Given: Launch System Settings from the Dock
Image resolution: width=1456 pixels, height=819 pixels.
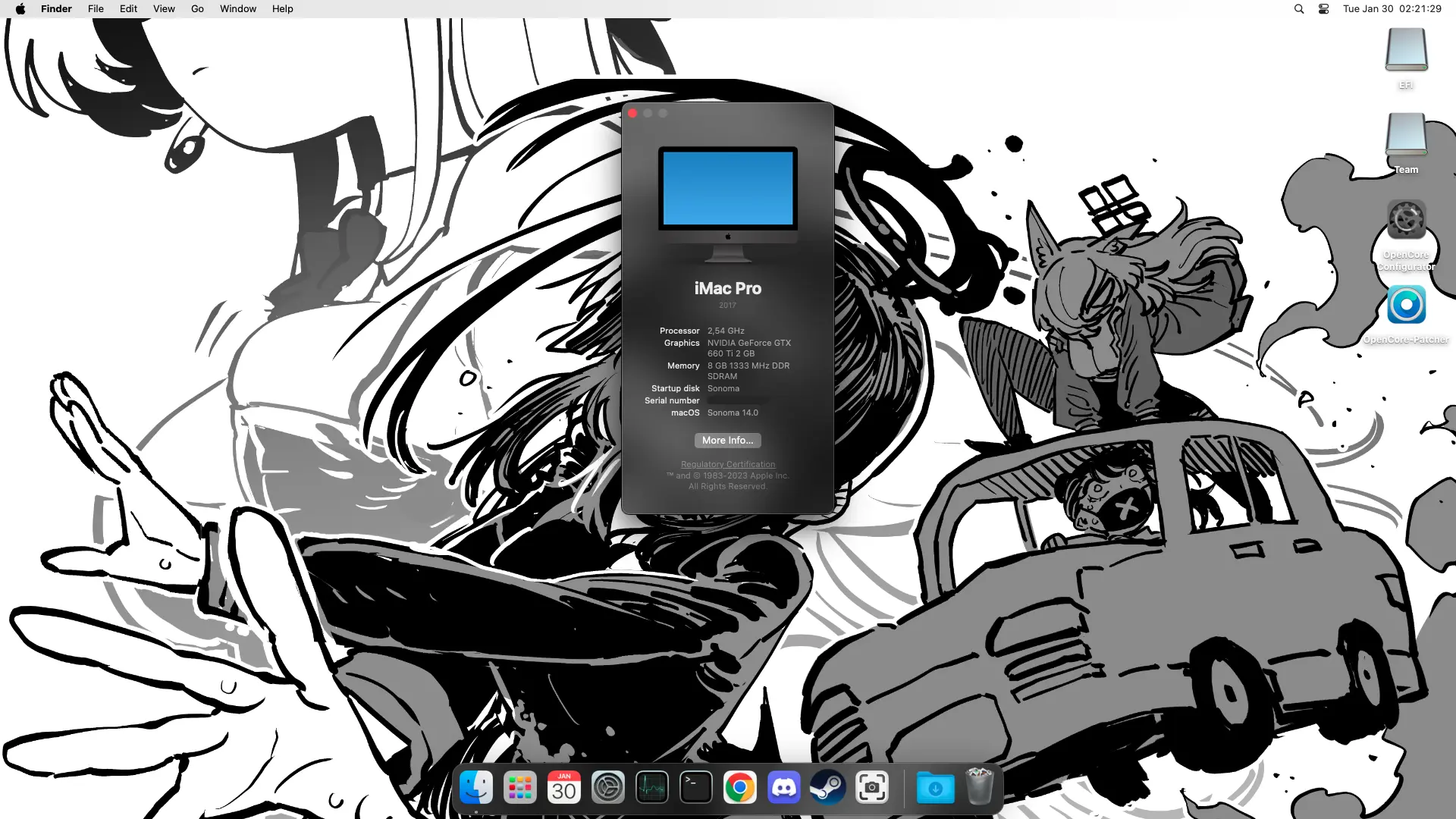Looking at the screenshot, I should 608,788.
